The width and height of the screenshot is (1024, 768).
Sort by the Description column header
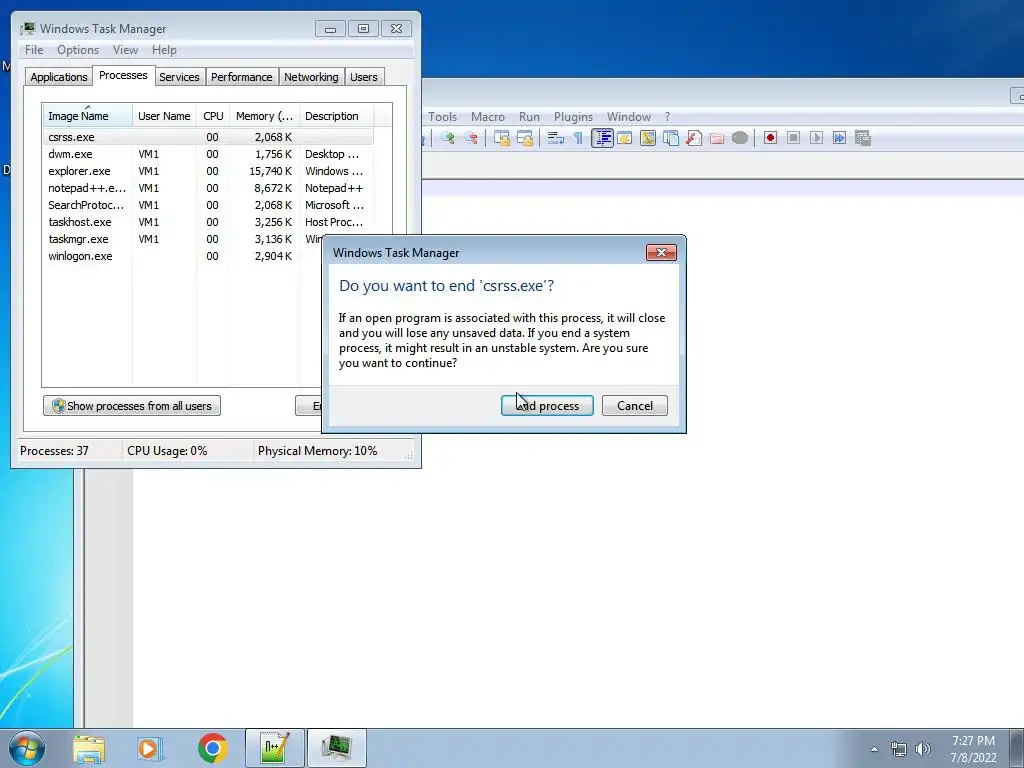tap(336, 116)
